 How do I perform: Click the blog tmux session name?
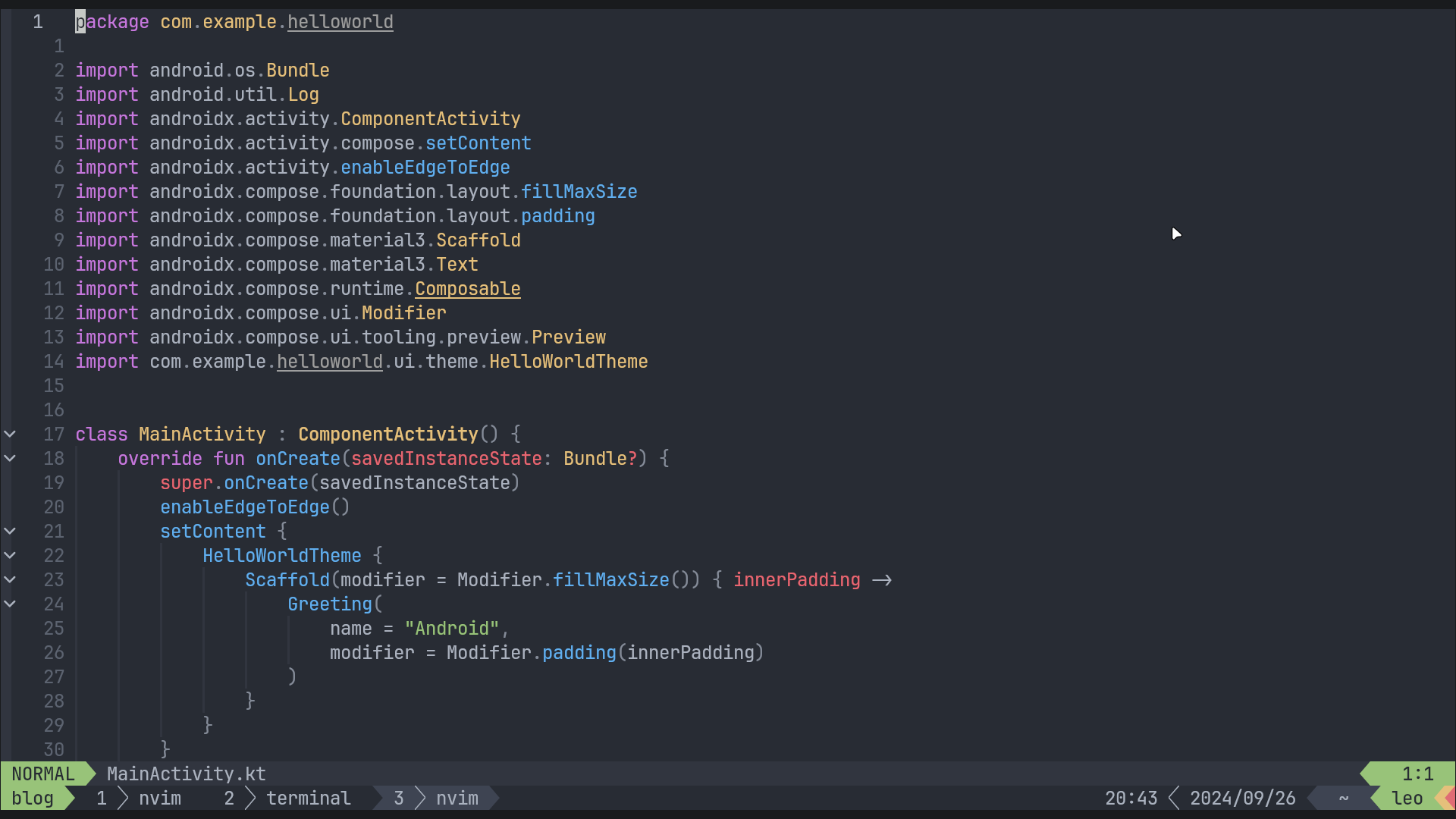coord(32,798)
